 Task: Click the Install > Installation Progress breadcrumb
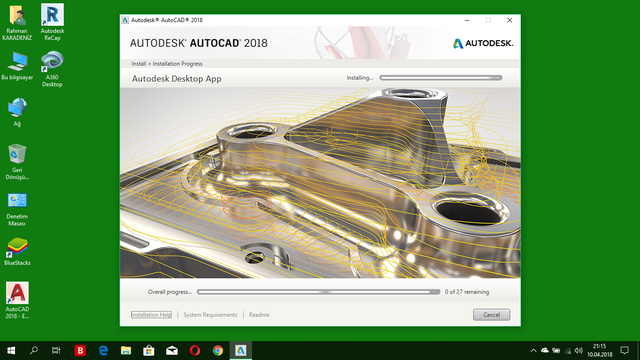click(x=167, y=64)
